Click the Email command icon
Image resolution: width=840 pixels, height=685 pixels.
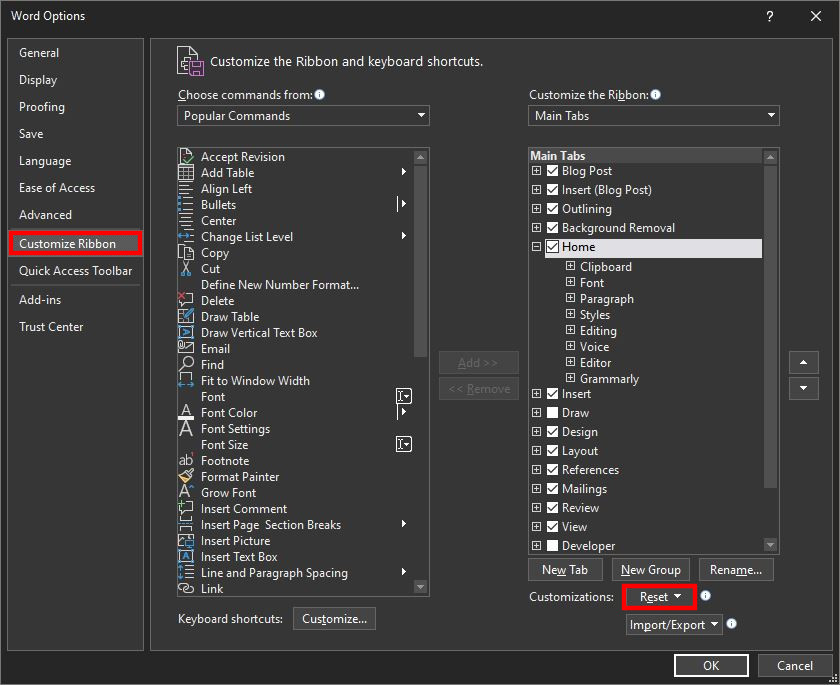click(186, 348)
